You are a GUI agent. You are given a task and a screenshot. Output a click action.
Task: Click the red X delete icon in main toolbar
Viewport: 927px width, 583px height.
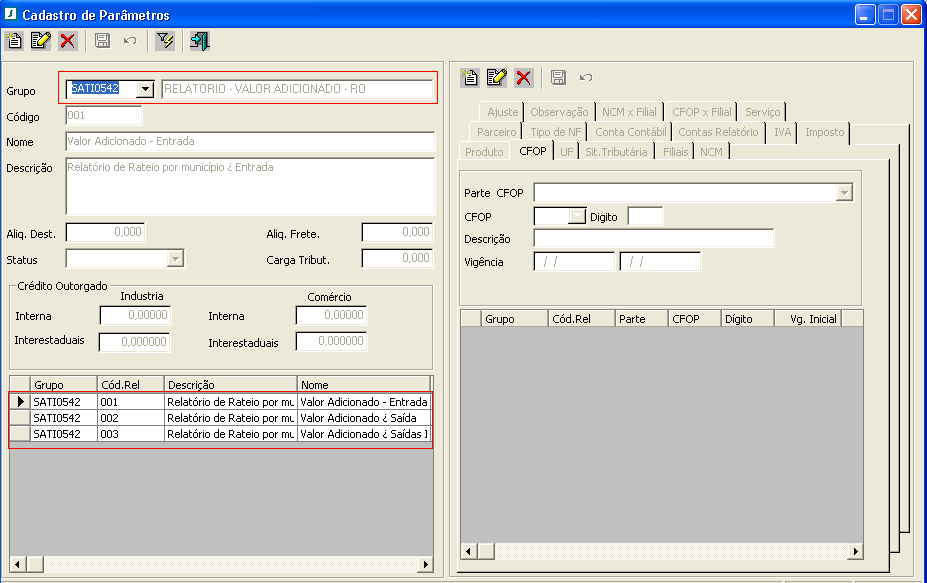(x=67, y=41)
